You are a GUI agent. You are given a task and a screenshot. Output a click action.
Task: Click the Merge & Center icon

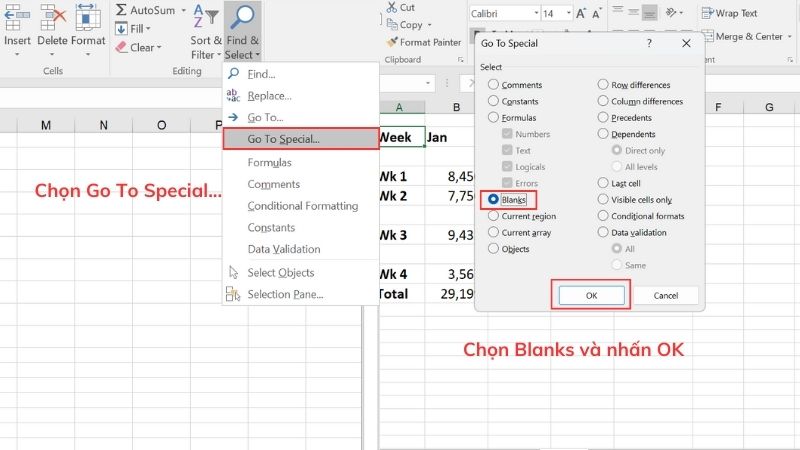707,36
